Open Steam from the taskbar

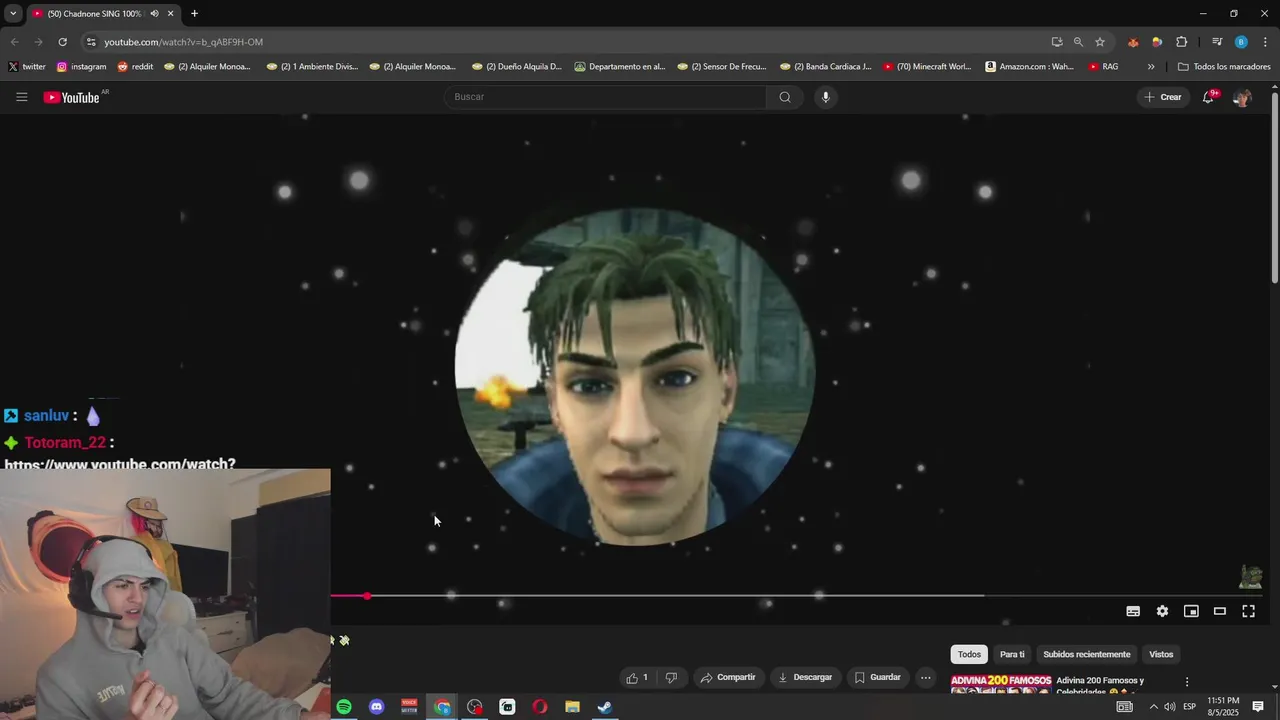[x=605, y=707]
